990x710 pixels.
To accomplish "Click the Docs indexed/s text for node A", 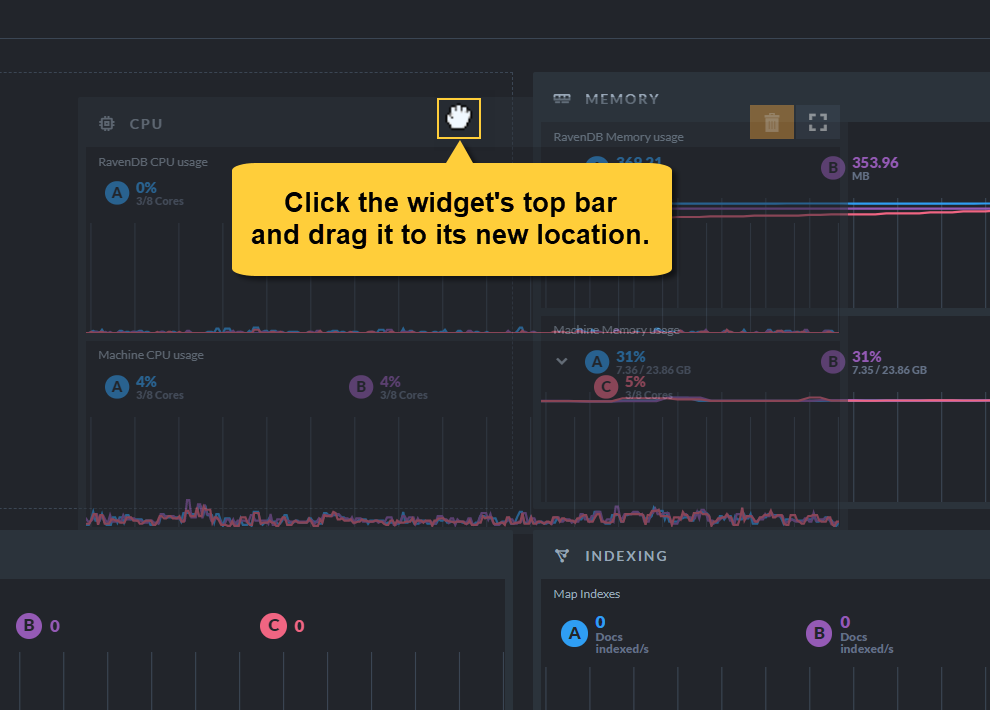I will [x=621, y=642].
